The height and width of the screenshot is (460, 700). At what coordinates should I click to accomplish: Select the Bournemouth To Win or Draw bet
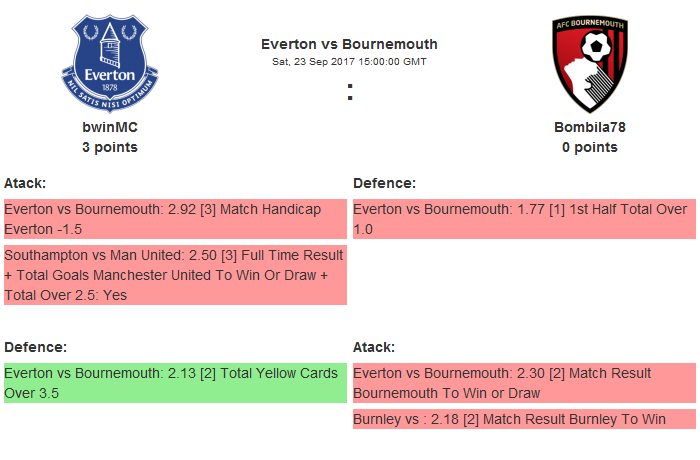pos(523,383)
